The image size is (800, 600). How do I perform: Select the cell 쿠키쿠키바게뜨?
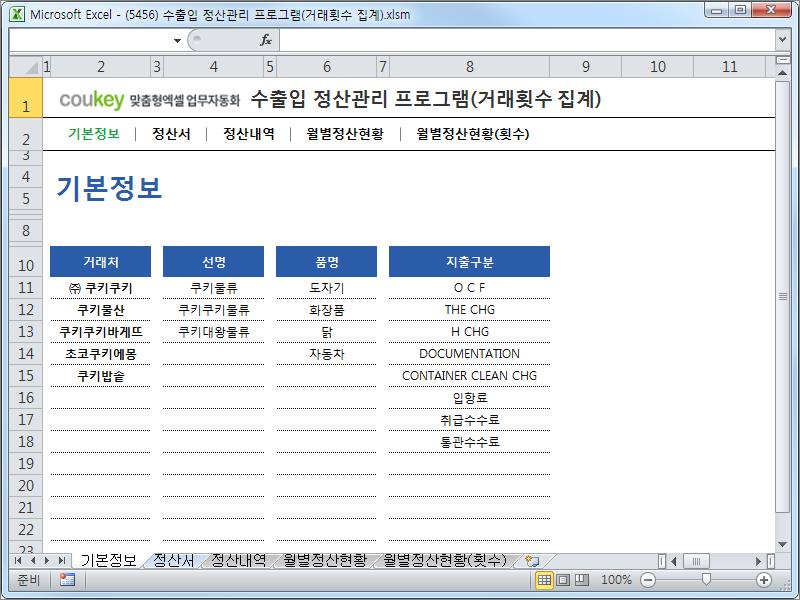[101, 332]
